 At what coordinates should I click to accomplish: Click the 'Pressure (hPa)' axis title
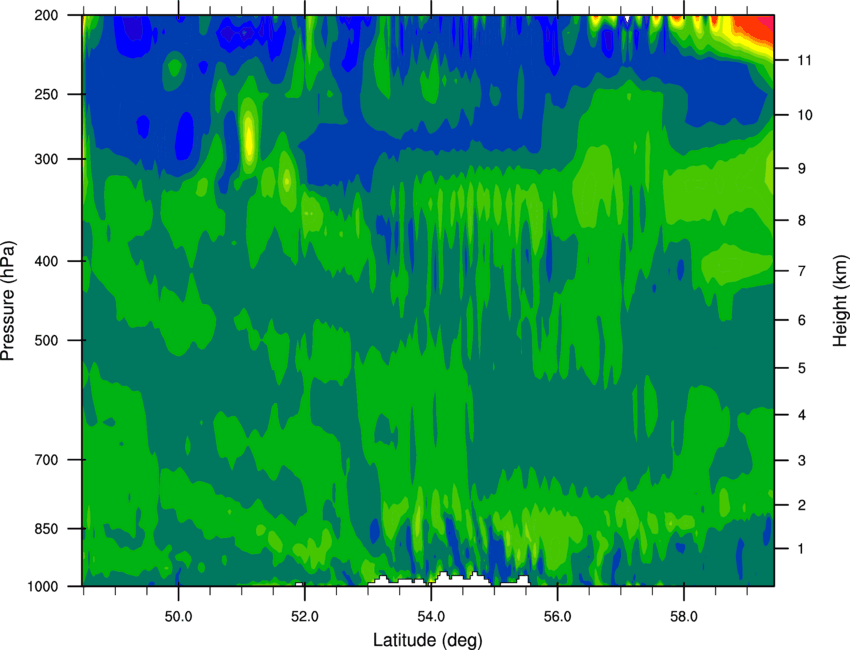click(8, 300)
